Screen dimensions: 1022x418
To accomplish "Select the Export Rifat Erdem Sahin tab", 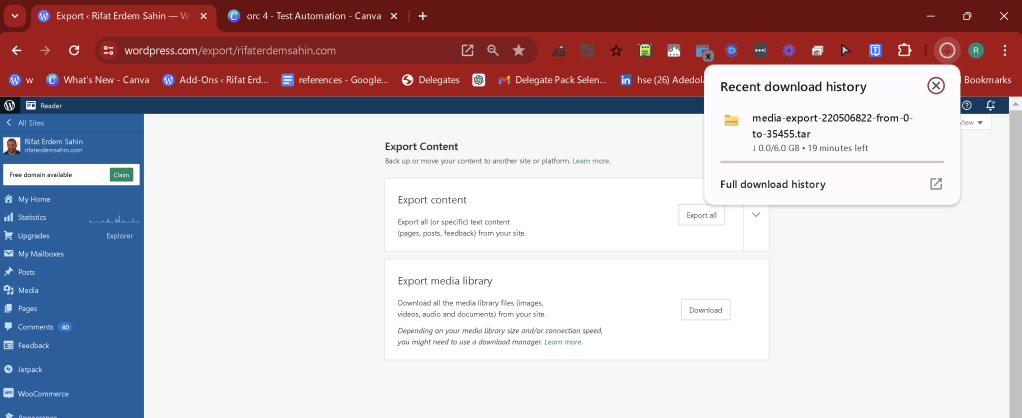I will (x=124, y=16).
